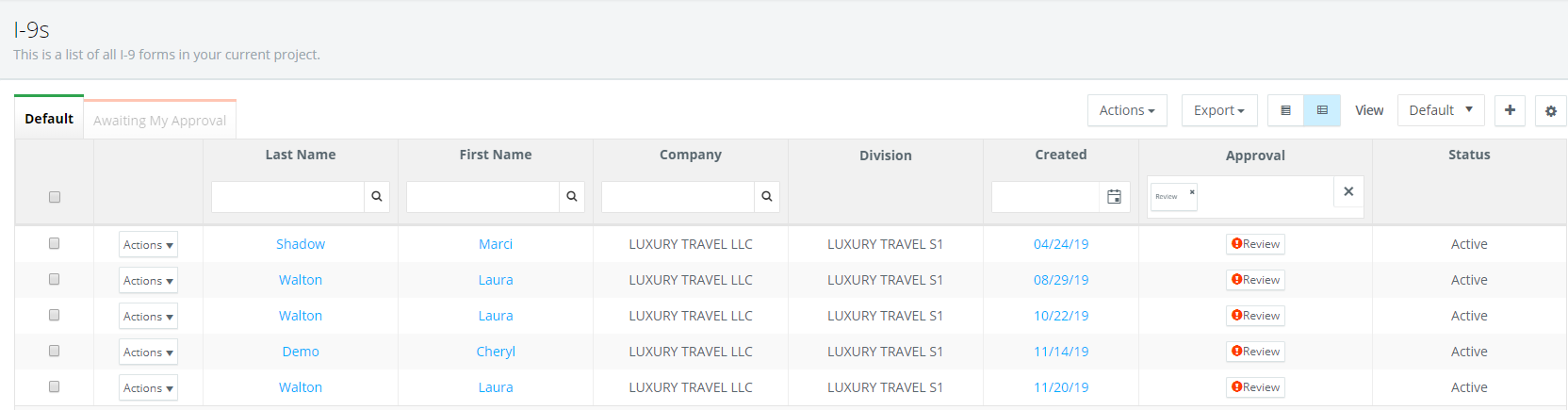Open the gear settings icon
Image resolution: width=1568 pixels, height=410 pixels.
click(1551, 111)
